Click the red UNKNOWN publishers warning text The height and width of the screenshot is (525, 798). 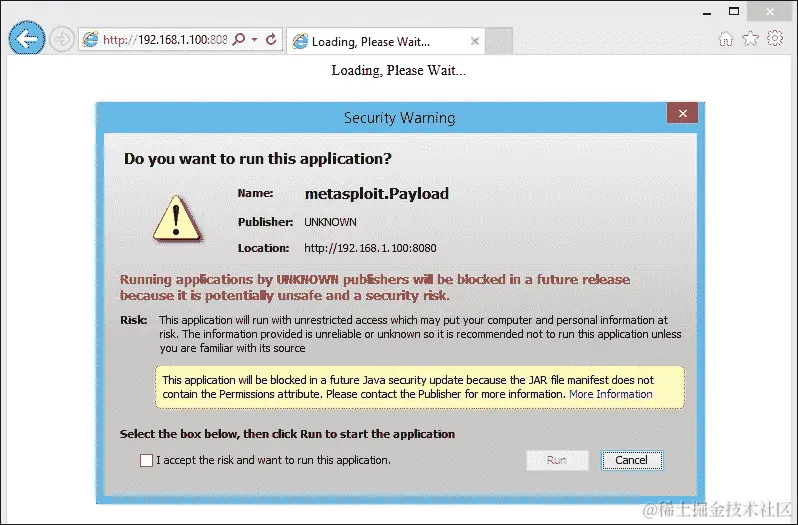(x=375, y=287)
